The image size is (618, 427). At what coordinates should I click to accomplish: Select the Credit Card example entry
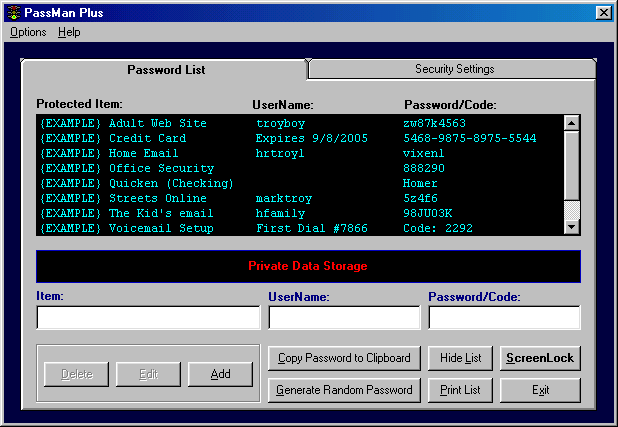[147, 138]
